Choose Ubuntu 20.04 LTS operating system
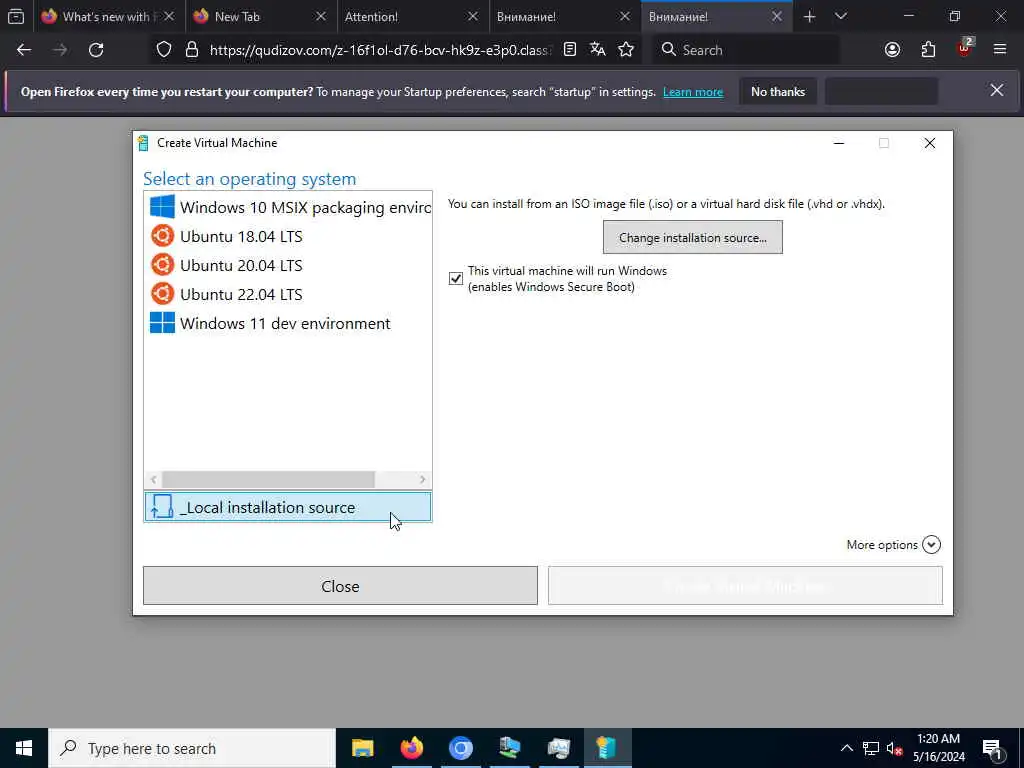The image size is (1024, 768). click(x=288, y=265)
